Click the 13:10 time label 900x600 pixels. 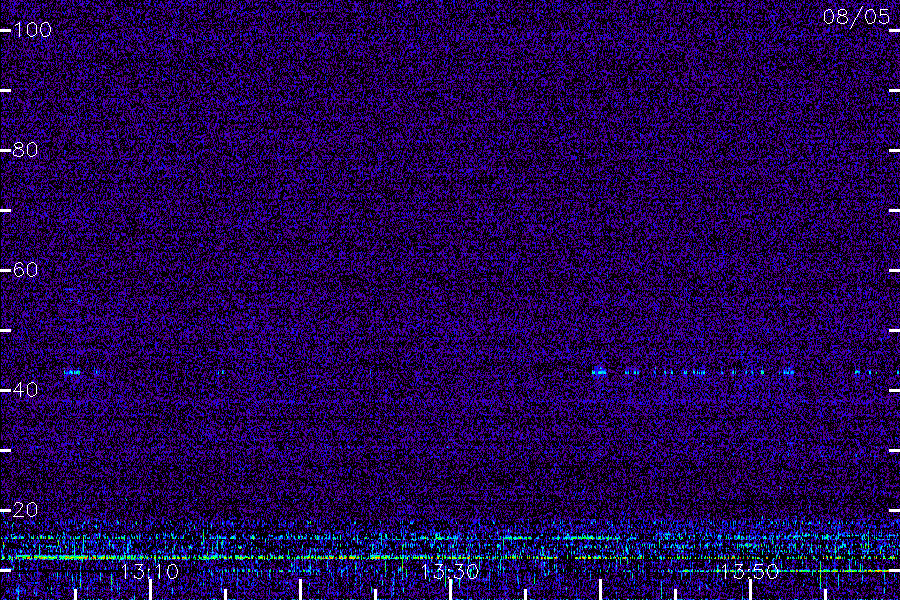point(150,572)
